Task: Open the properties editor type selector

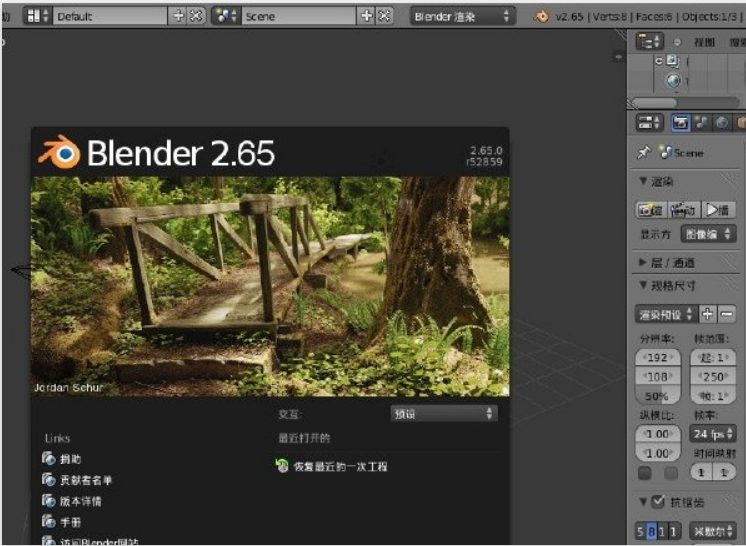Action: [649, 123]
